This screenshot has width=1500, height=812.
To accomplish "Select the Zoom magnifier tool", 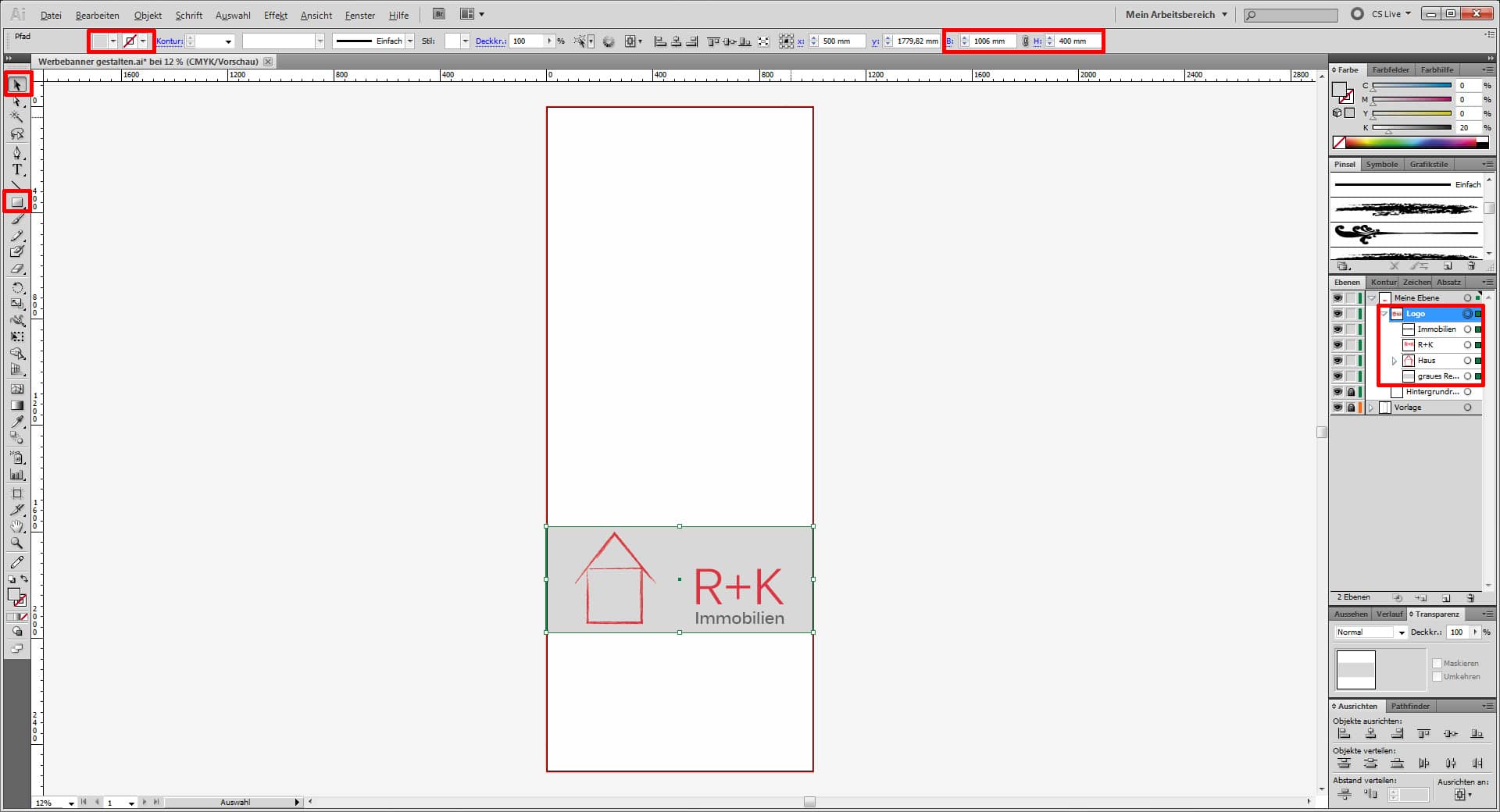I will (x=17, y=543).
